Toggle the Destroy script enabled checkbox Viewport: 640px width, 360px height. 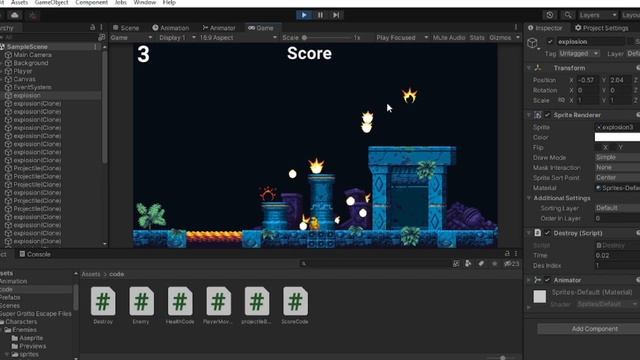point(547,233)
